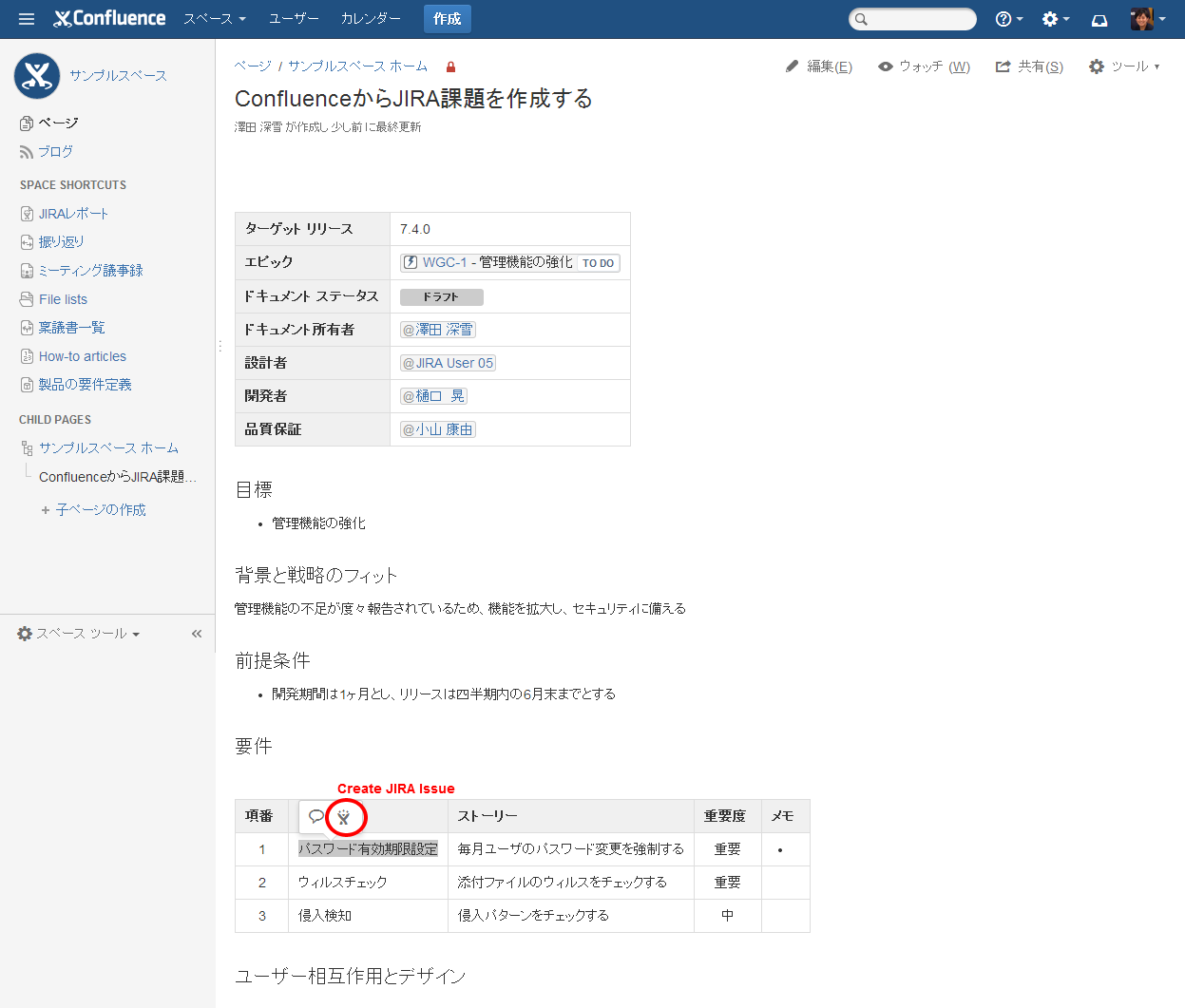This screenshot has width=1185, height=1008.
Task: Open the notifications inbox tray icon
Action: (x=1099, y=19)
